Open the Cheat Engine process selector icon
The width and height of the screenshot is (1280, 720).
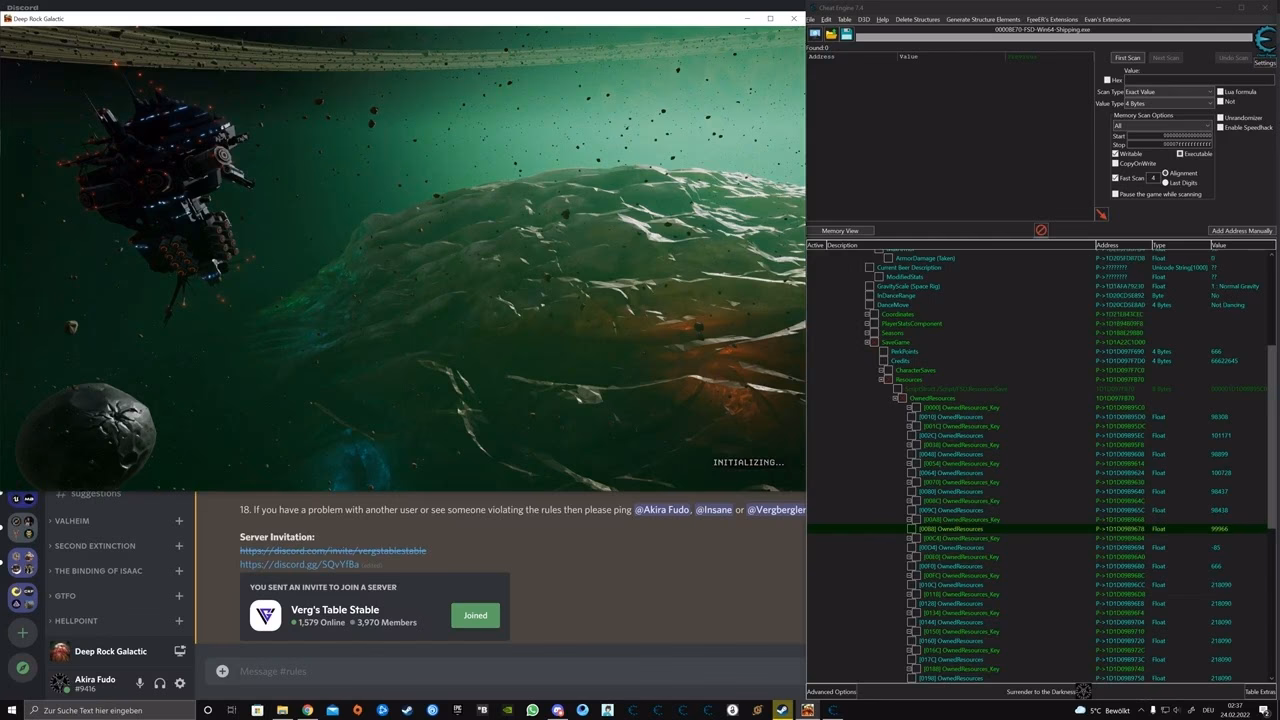coord(815,34)
